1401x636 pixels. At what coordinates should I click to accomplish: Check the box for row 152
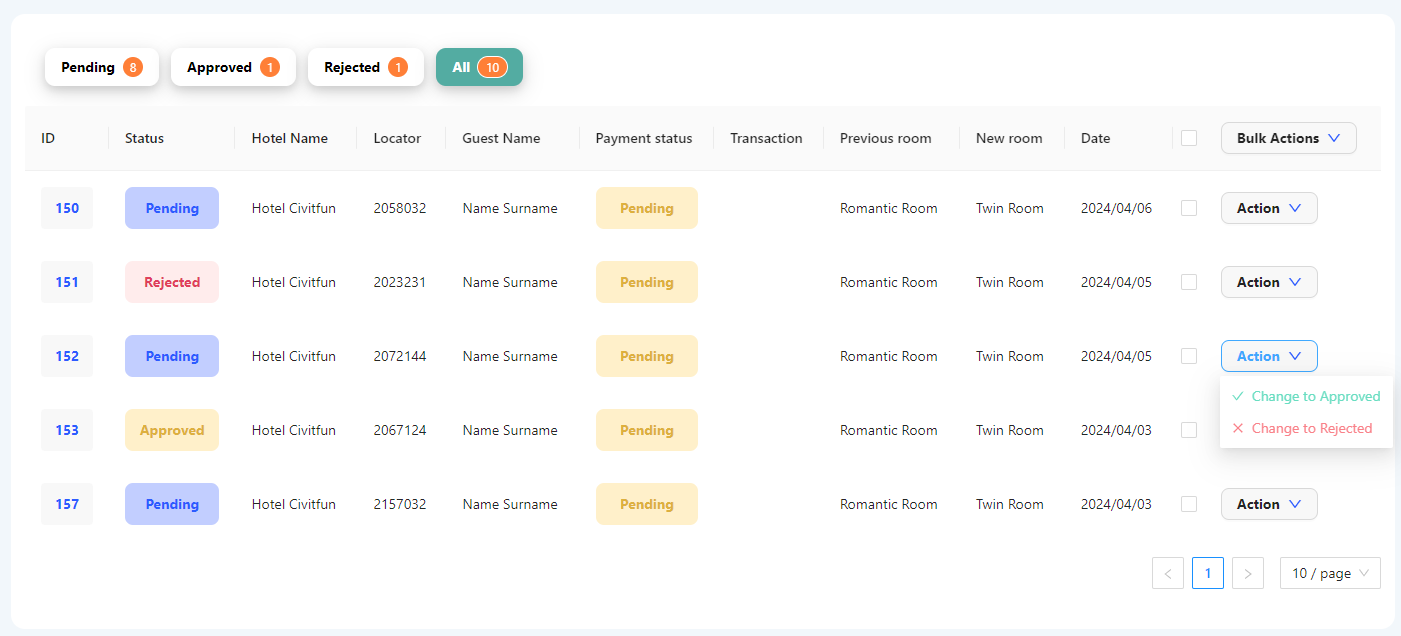pyautogui.click(x=1189, y=356)
